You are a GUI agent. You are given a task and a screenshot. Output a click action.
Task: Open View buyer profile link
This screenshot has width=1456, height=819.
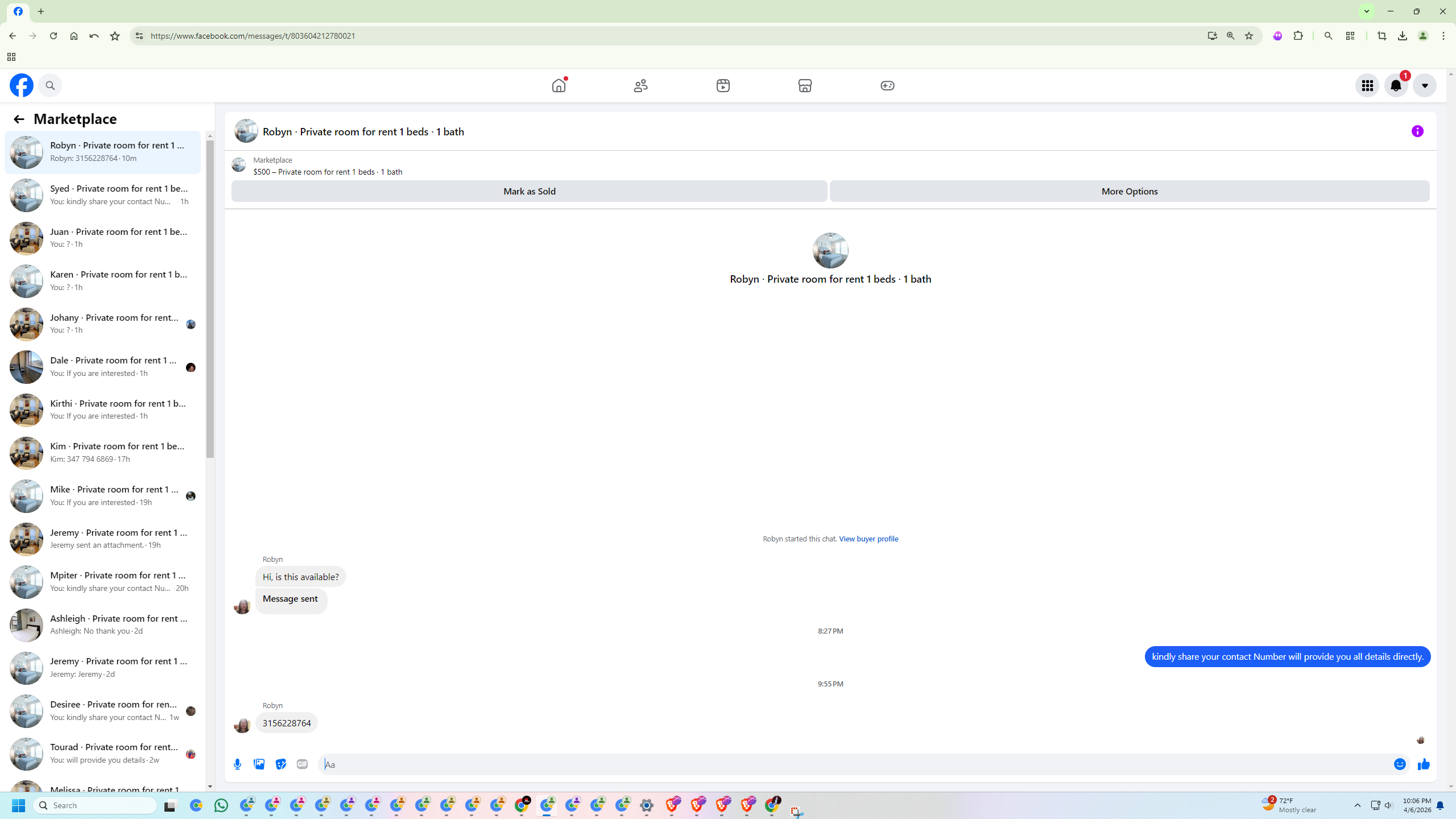pyautogui.click(x=868, y=539)
